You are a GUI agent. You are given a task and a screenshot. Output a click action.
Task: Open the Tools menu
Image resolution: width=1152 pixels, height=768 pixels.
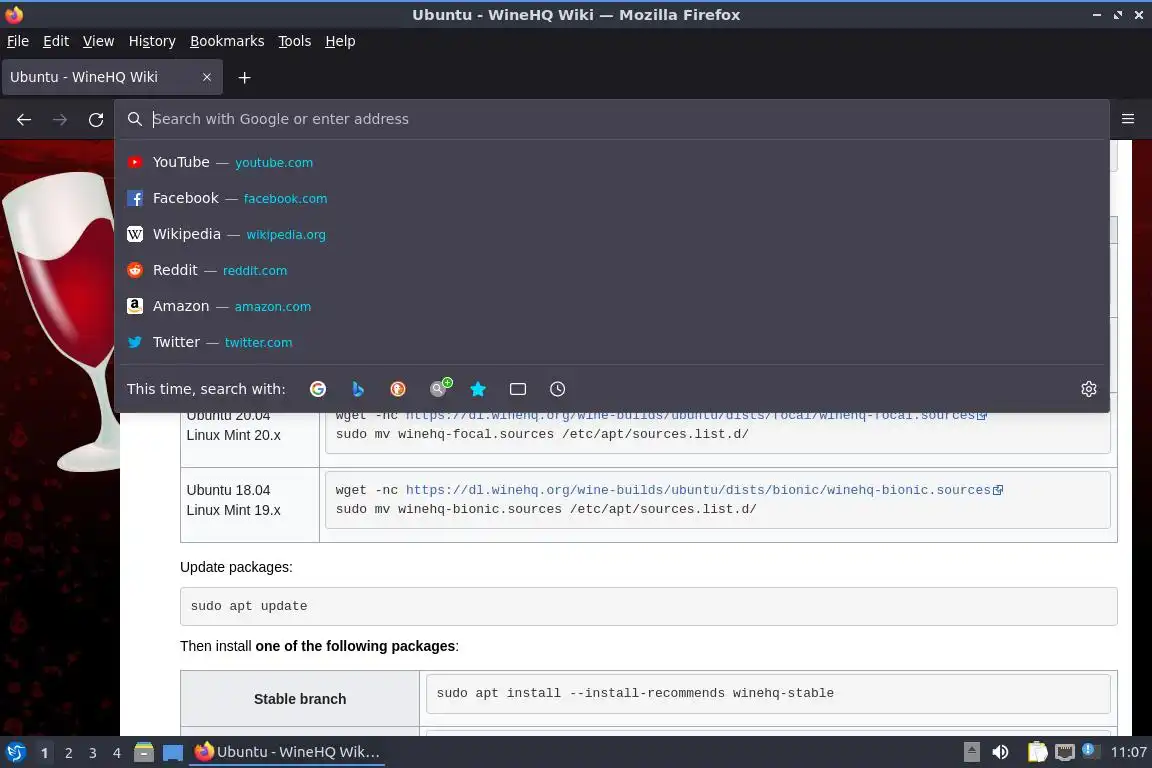click(295, 41)
